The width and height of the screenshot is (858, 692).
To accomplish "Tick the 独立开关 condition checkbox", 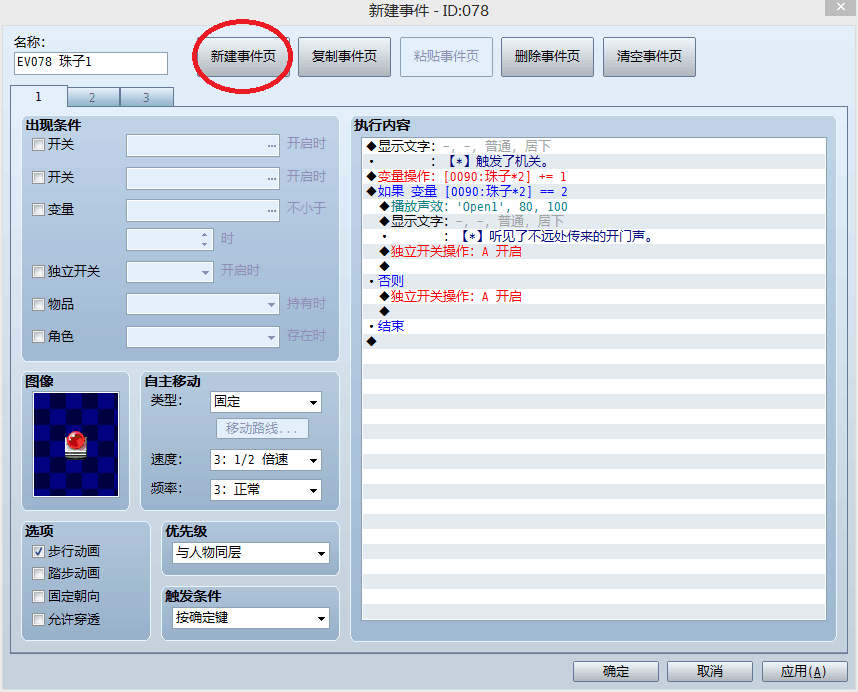I will (38, 271).
